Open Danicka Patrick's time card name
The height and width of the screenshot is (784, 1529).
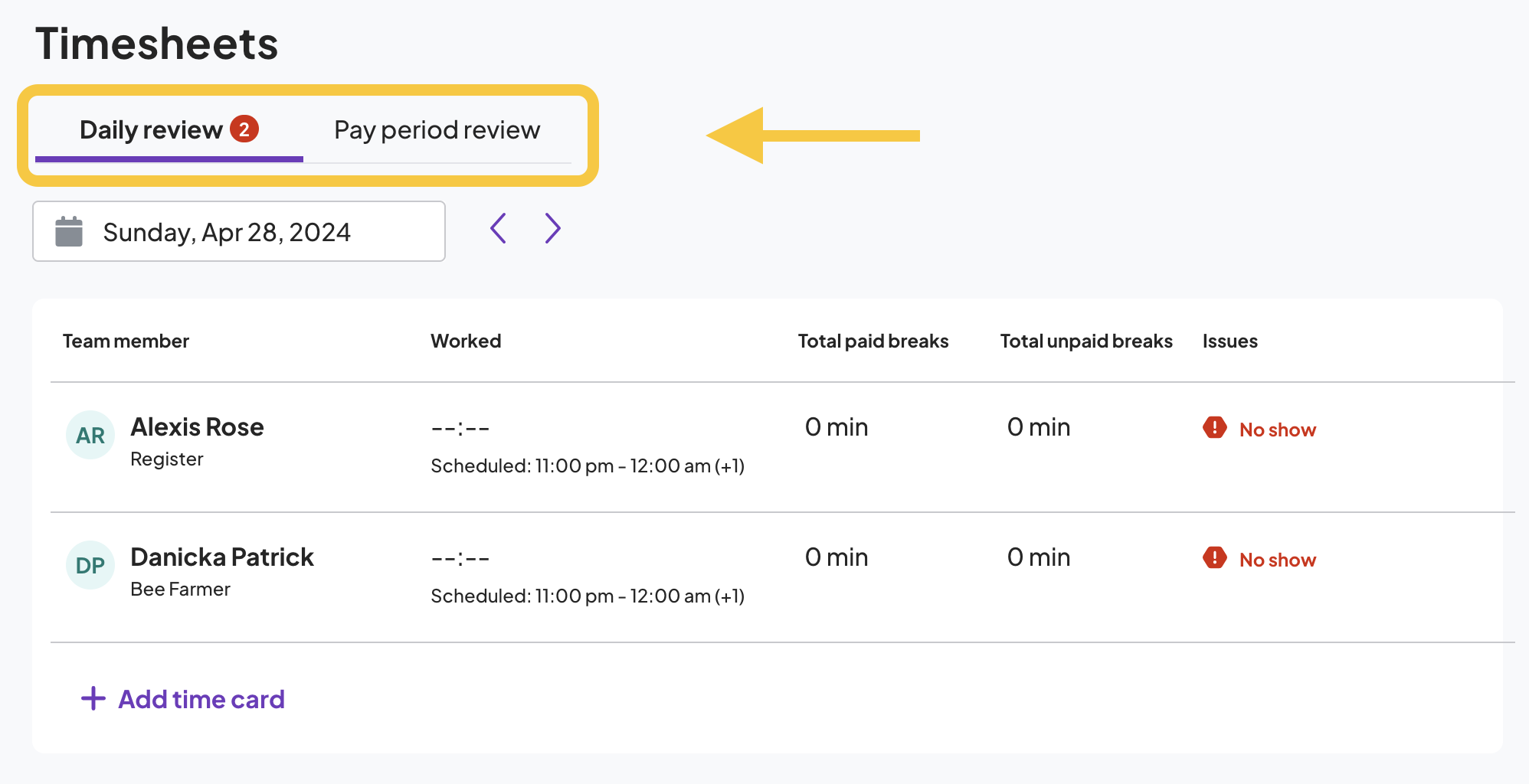pyautogui.click(x=222, y=557)
